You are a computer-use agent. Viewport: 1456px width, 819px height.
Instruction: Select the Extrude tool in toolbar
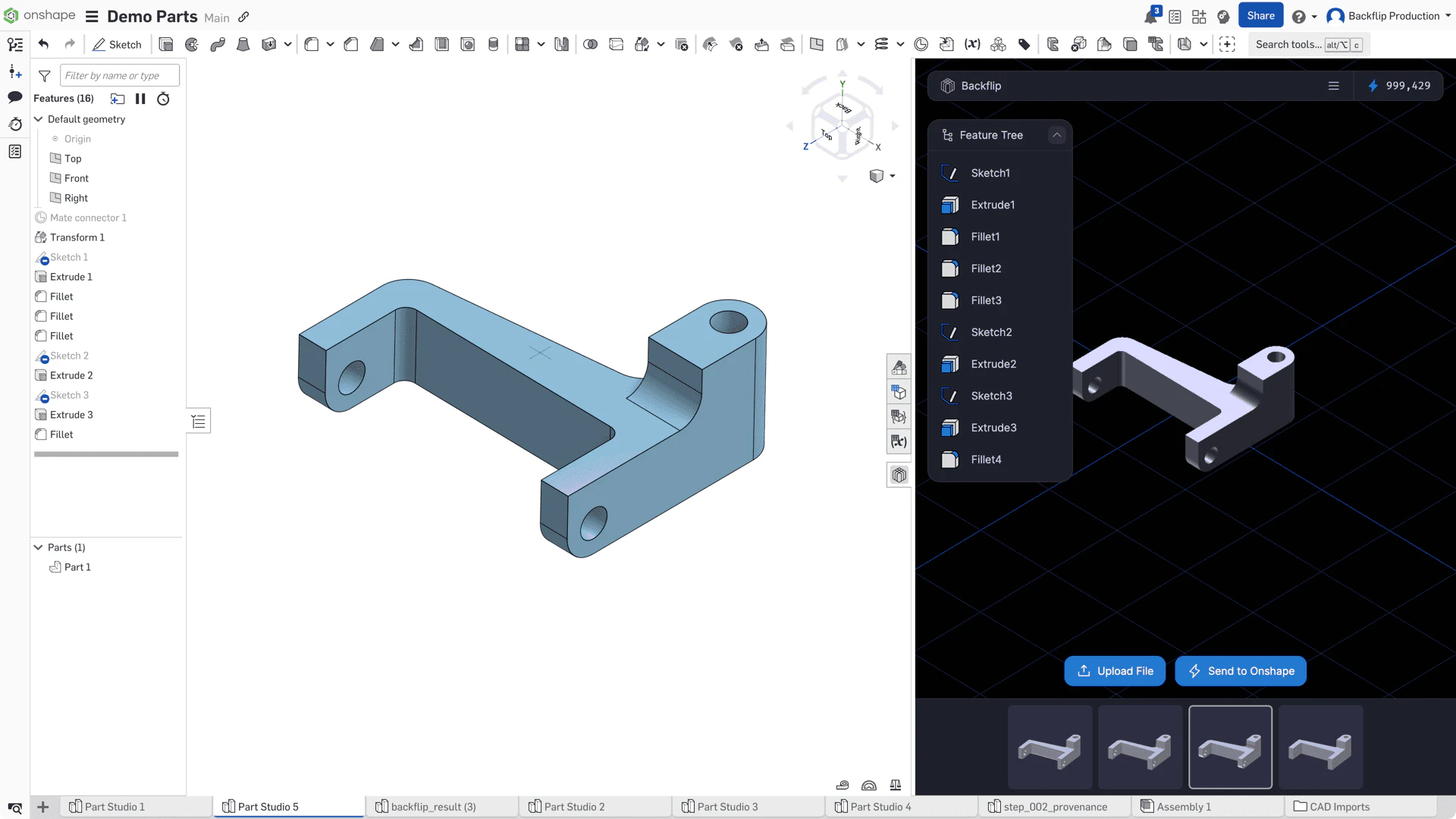(x=166, y=45)
